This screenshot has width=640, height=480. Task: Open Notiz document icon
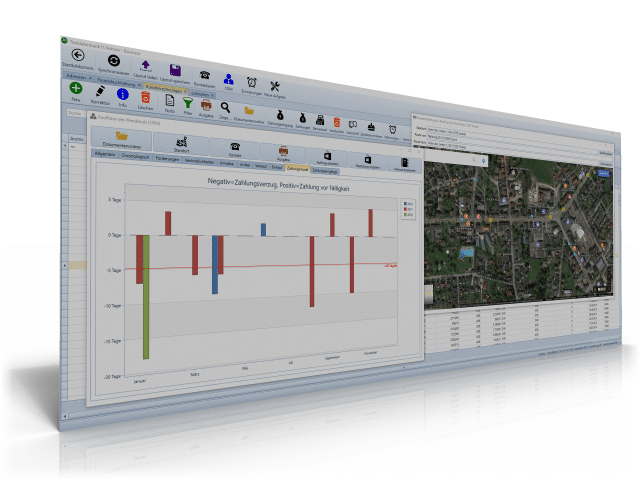(x=169, y=100)
